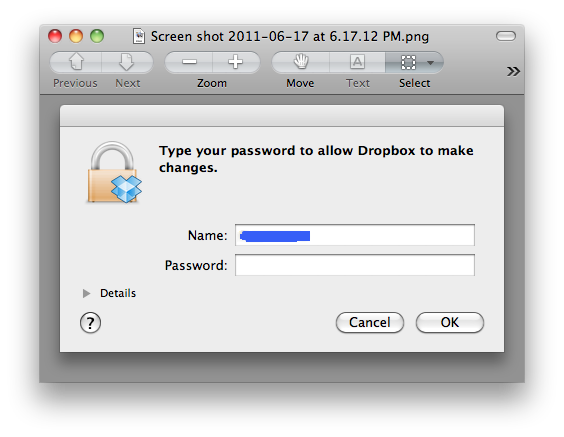Image resolution: width=564 pixels, height=437 pixels.
Task: Click the Dropbox padlock icon
Action: (114, 172)
